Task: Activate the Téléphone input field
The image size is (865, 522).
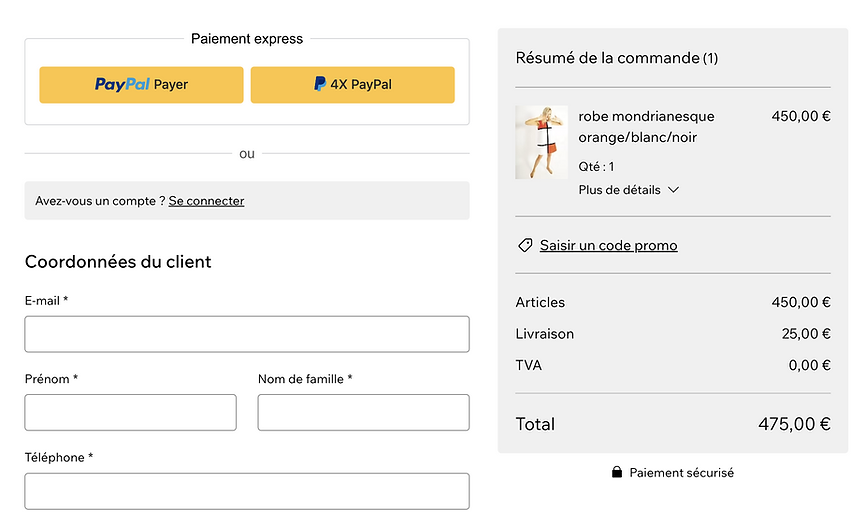Action: (x=247, y=491)
